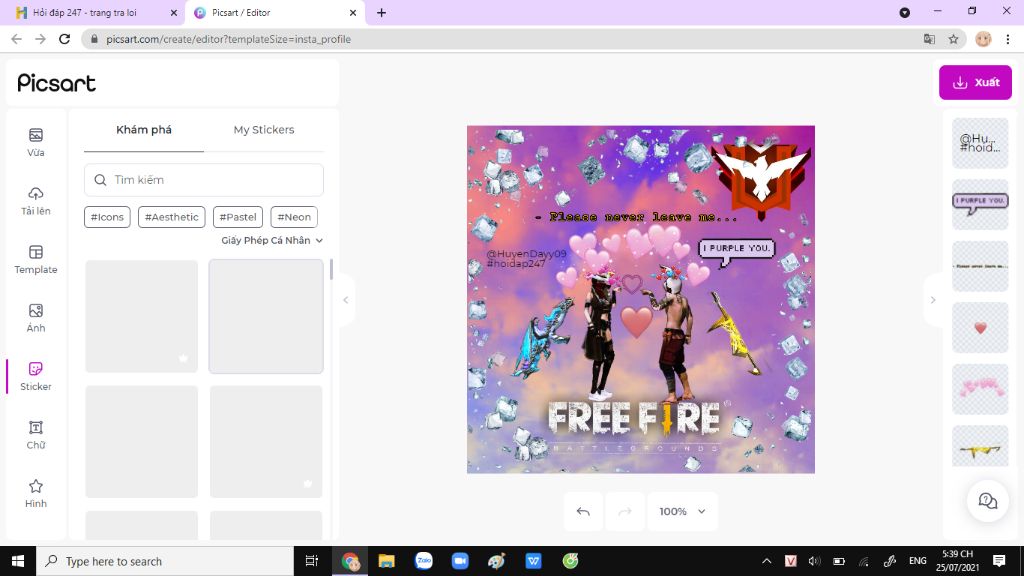The height and width of the screenshot is (576, 1024).
Task: Reload the browser page
Action: 64,39
